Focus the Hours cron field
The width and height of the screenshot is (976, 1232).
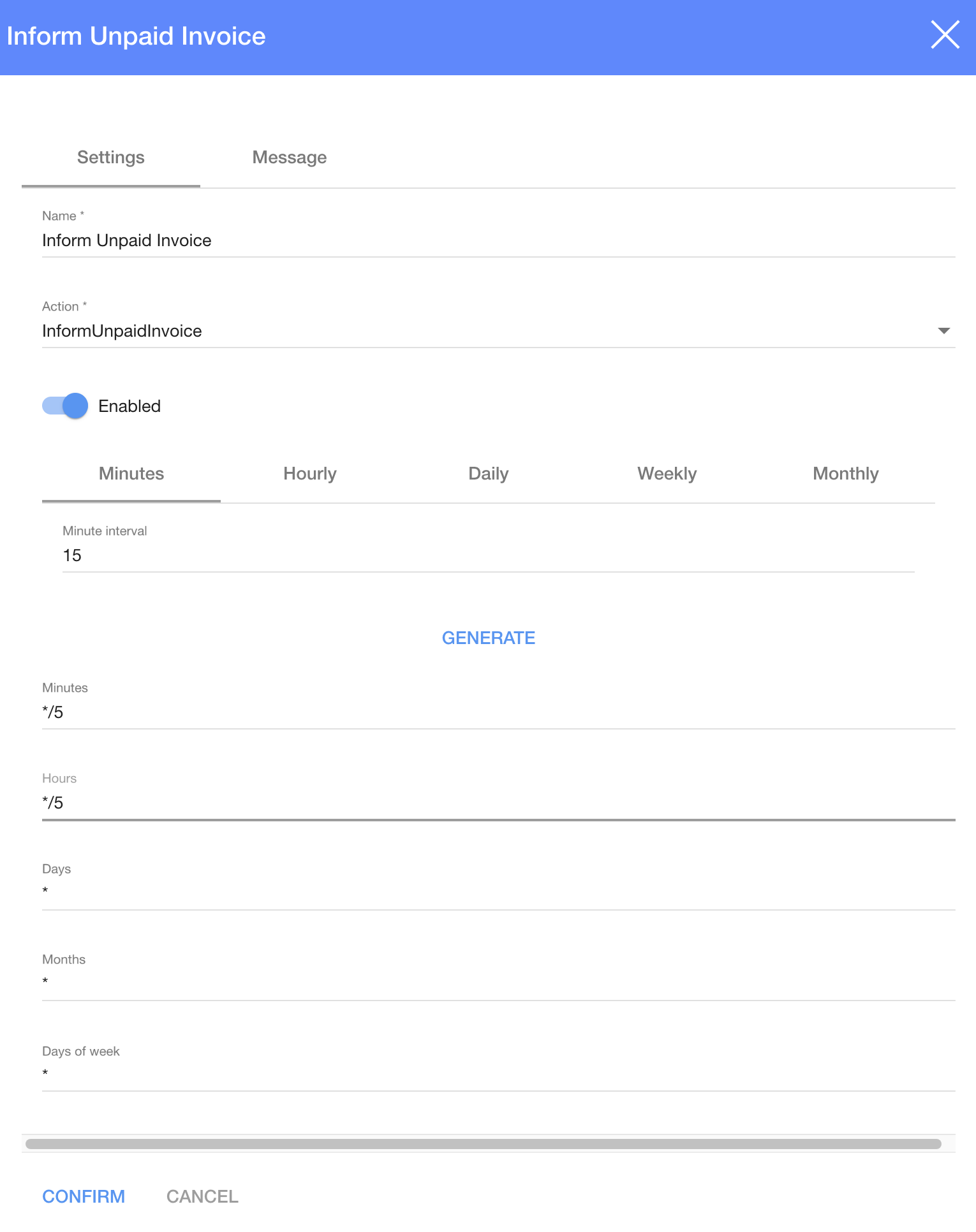(x=498, y=803)
